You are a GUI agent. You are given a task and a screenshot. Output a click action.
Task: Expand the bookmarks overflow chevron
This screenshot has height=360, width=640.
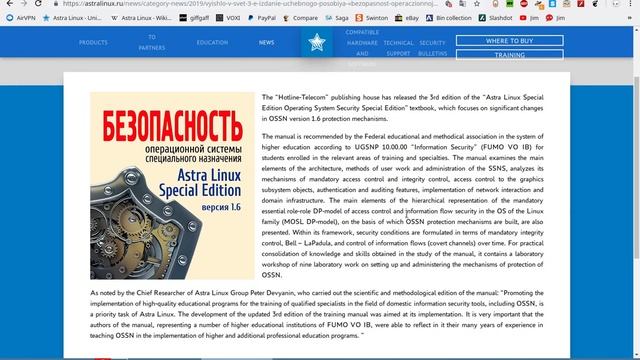[x=630, y=18]
